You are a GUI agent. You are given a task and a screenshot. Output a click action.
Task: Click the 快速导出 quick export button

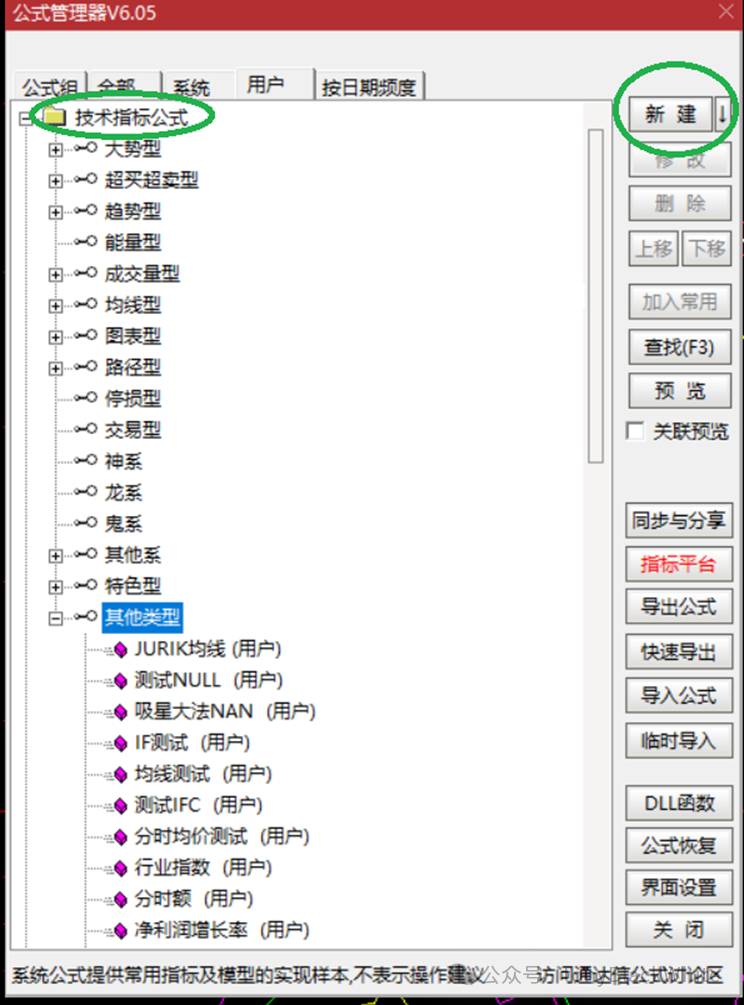coord(679,652)
